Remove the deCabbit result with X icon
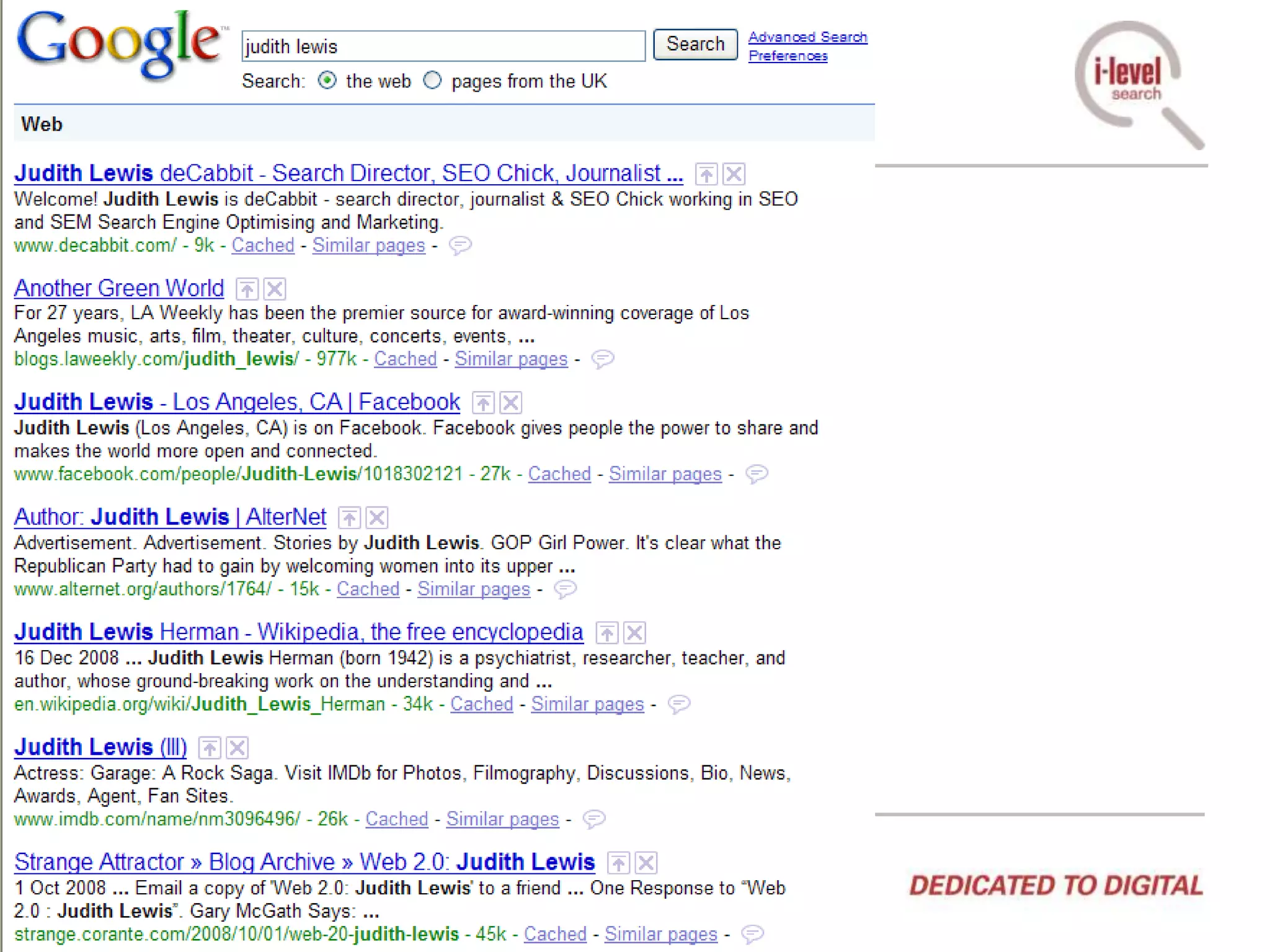Image resolution: width=1270 pixels, height=952 pixels. pyautogui.click(x=734, y=174)
